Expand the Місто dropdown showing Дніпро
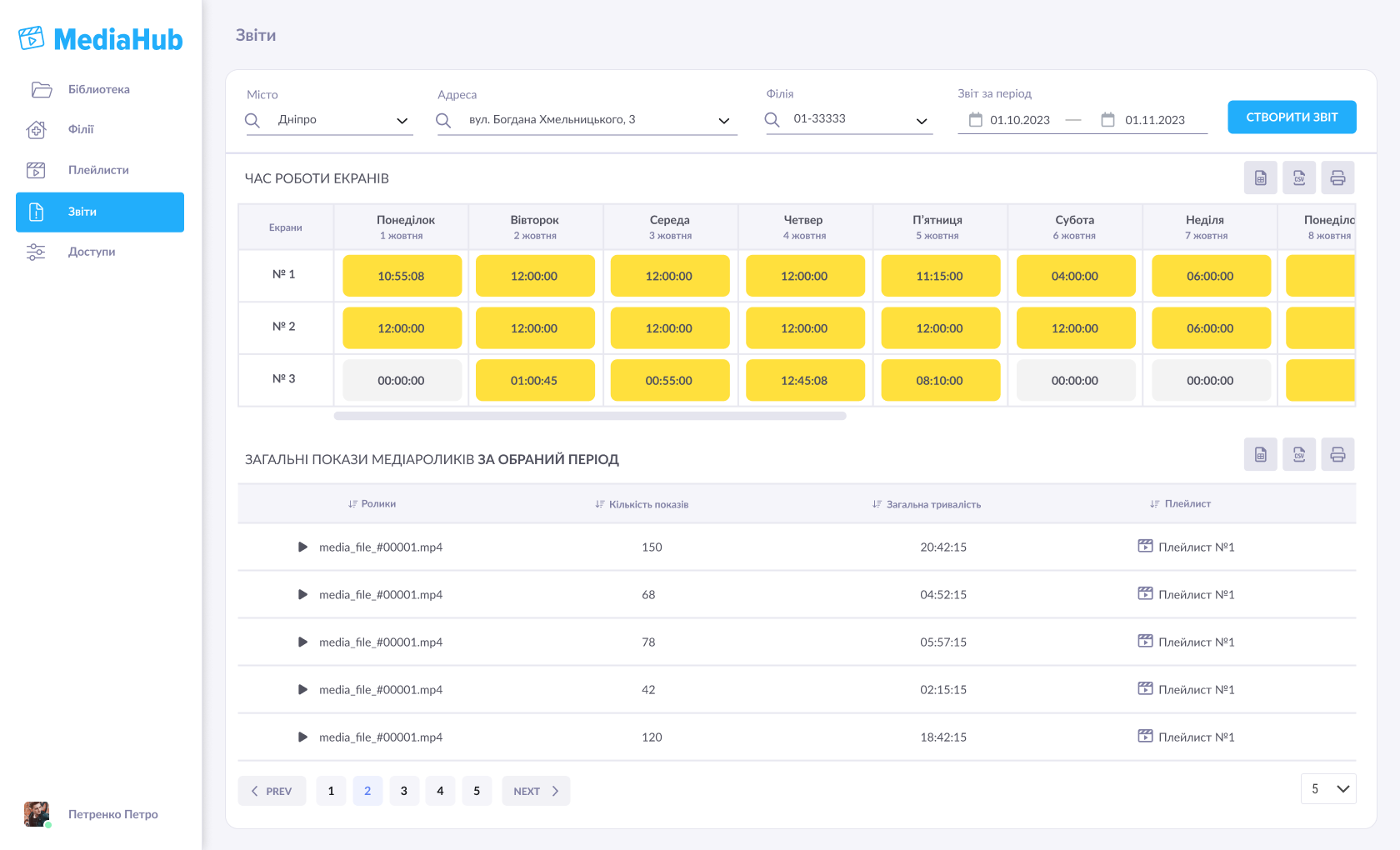Image resolution: width=1400 pixels, height=850 pixels. pyautogui.click(x=402, y=121)
